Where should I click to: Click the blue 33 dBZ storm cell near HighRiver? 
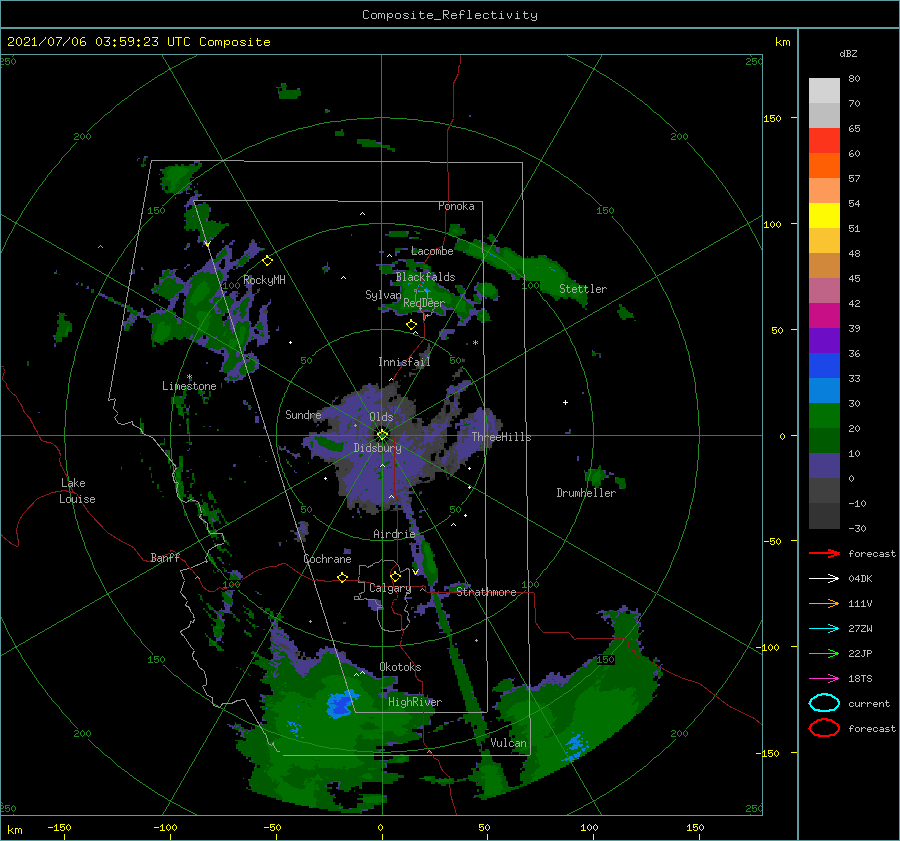pos(340,704)
